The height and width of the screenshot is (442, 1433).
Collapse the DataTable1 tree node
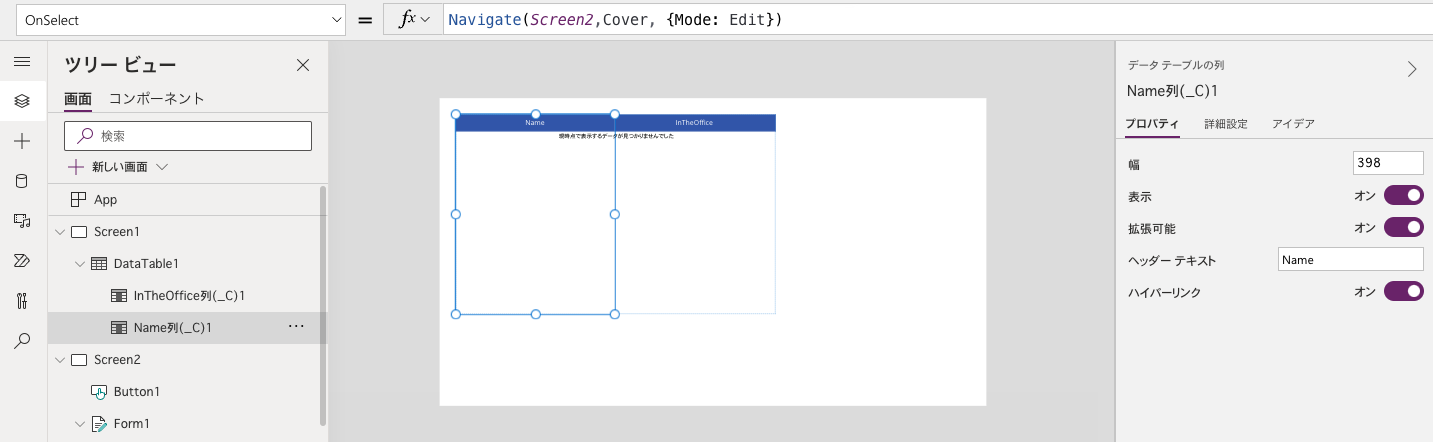click(x=80, y=264)
